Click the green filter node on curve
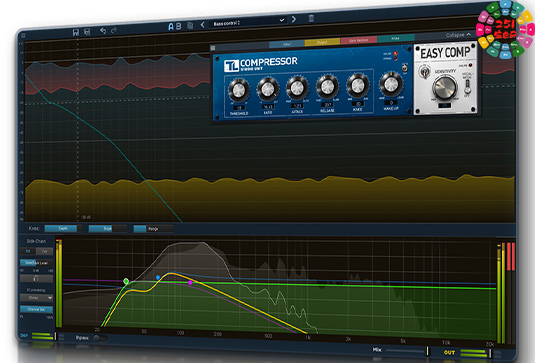 point(126,281)
